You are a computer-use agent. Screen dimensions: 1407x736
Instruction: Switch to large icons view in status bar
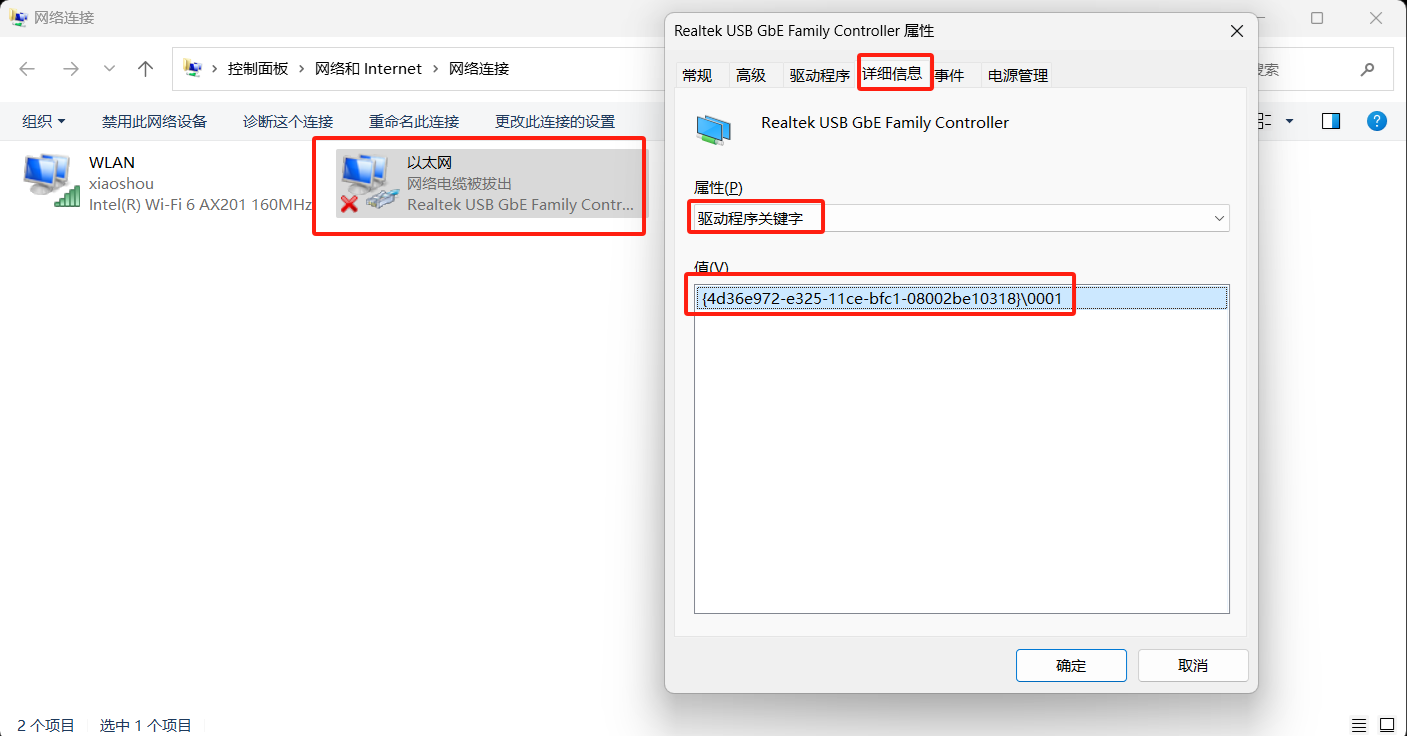pyautogui.click(x=1387, y=725)
